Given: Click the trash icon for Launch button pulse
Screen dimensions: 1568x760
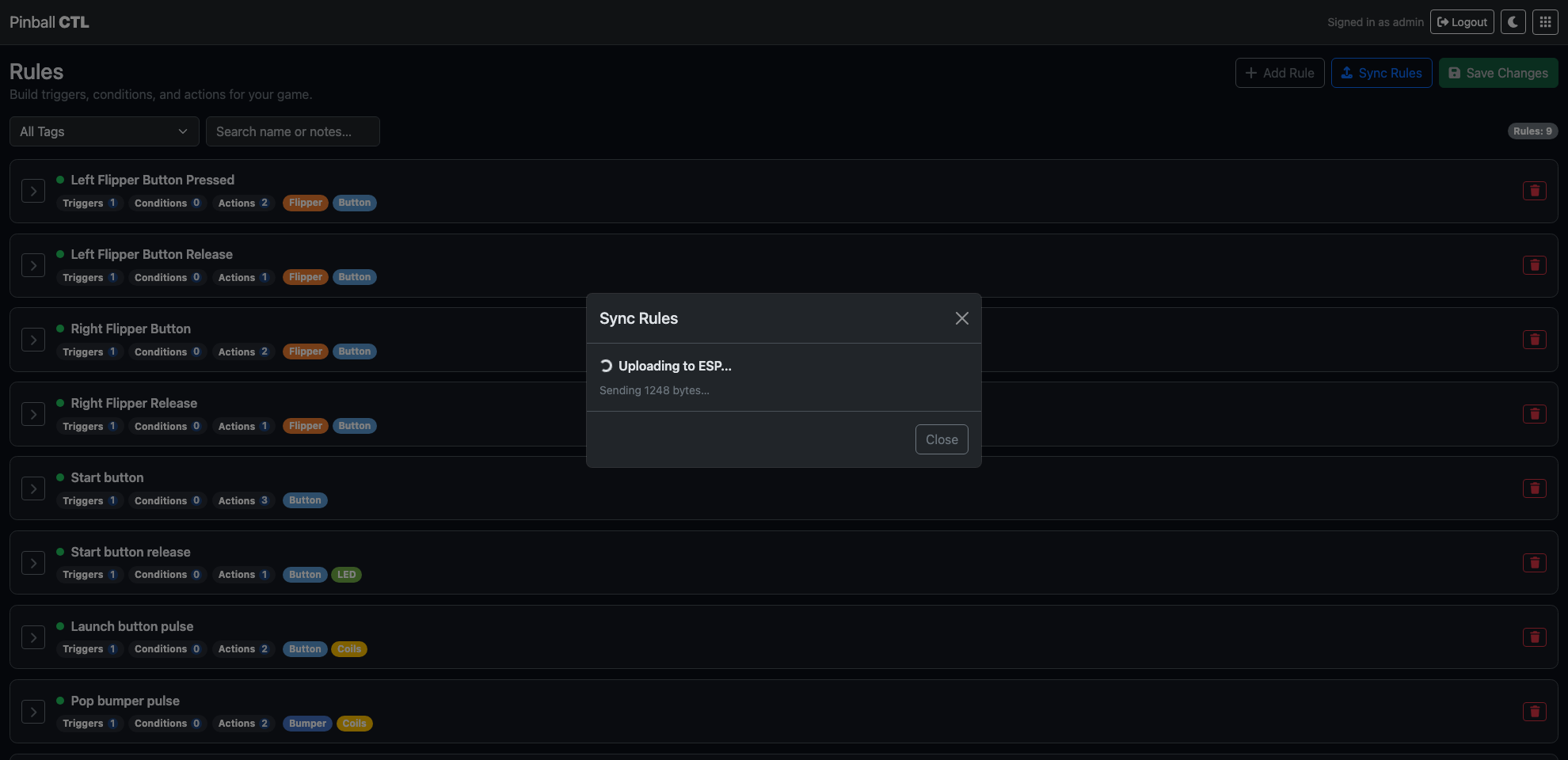Looking at the screenshot, I should point(1535,637).
